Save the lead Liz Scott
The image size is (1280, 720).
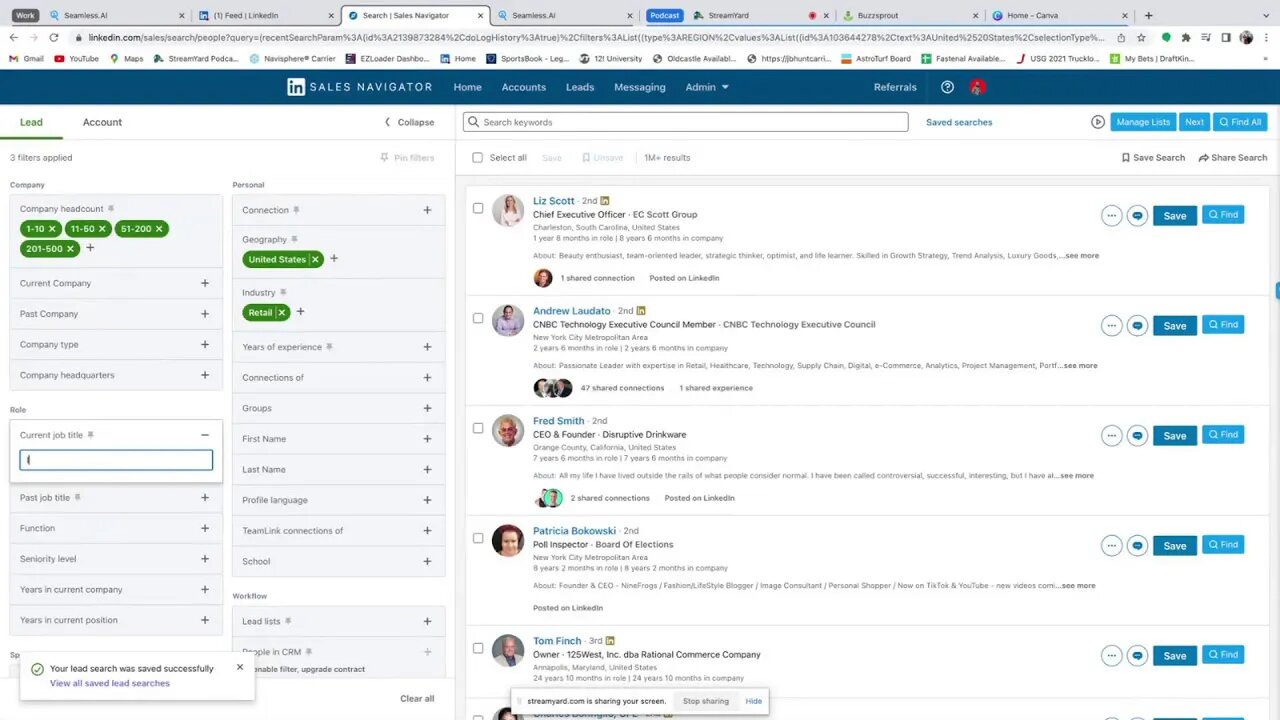(x=1175, y=215)
